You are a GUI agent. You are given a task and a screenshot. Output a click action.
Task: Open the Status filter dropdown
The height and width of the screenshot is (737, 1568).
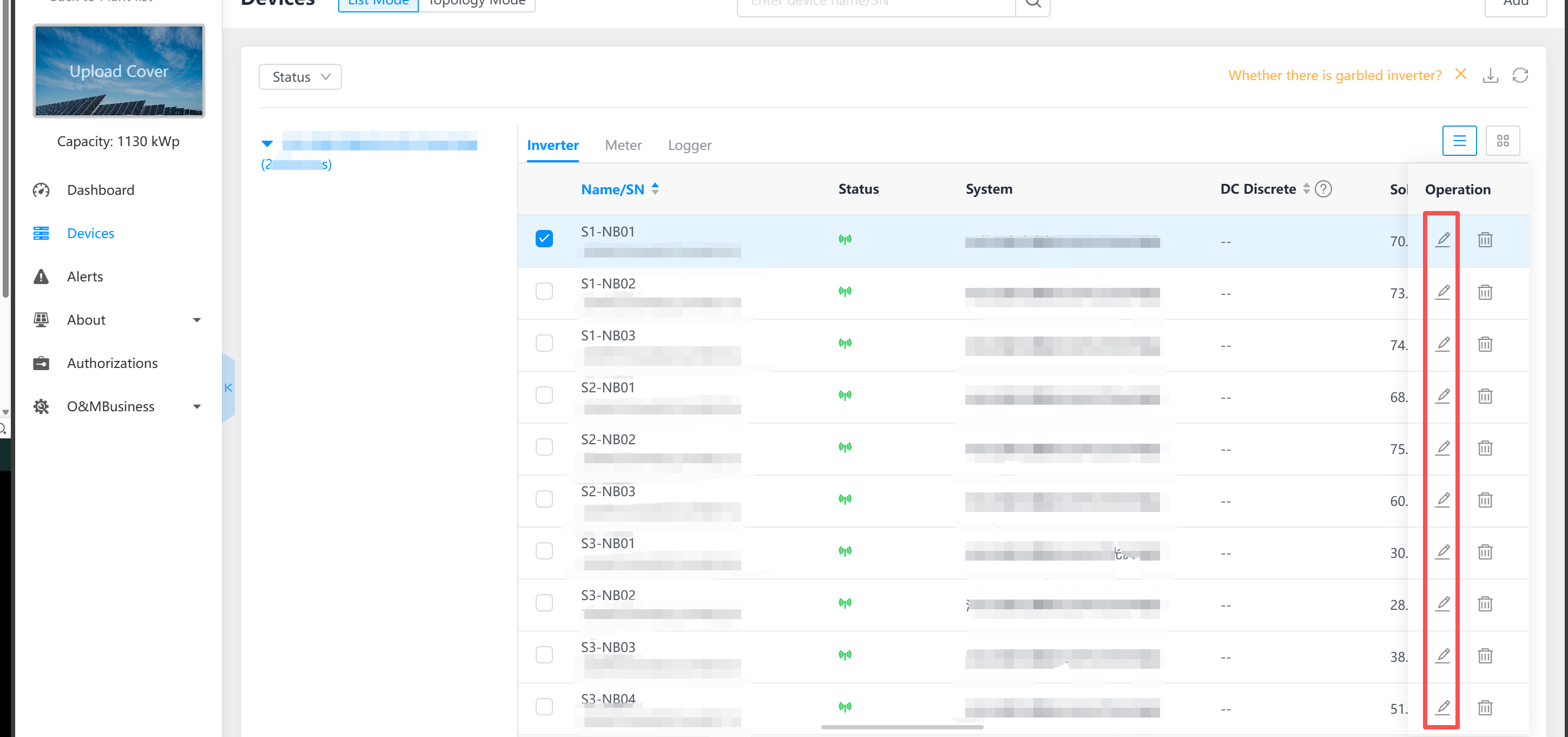300,77
